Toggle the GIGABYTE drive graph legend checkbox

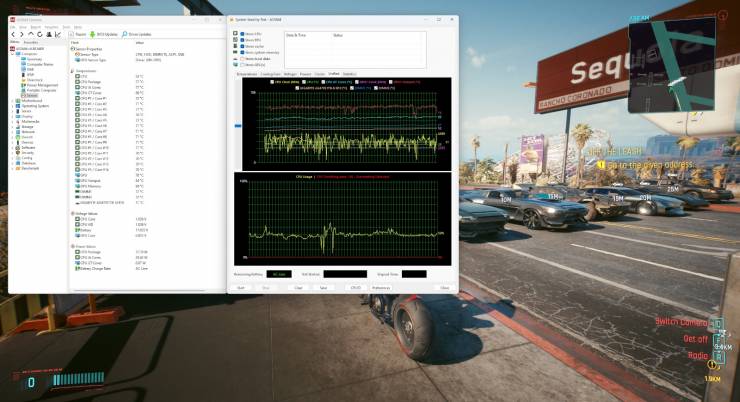point(297,88)
